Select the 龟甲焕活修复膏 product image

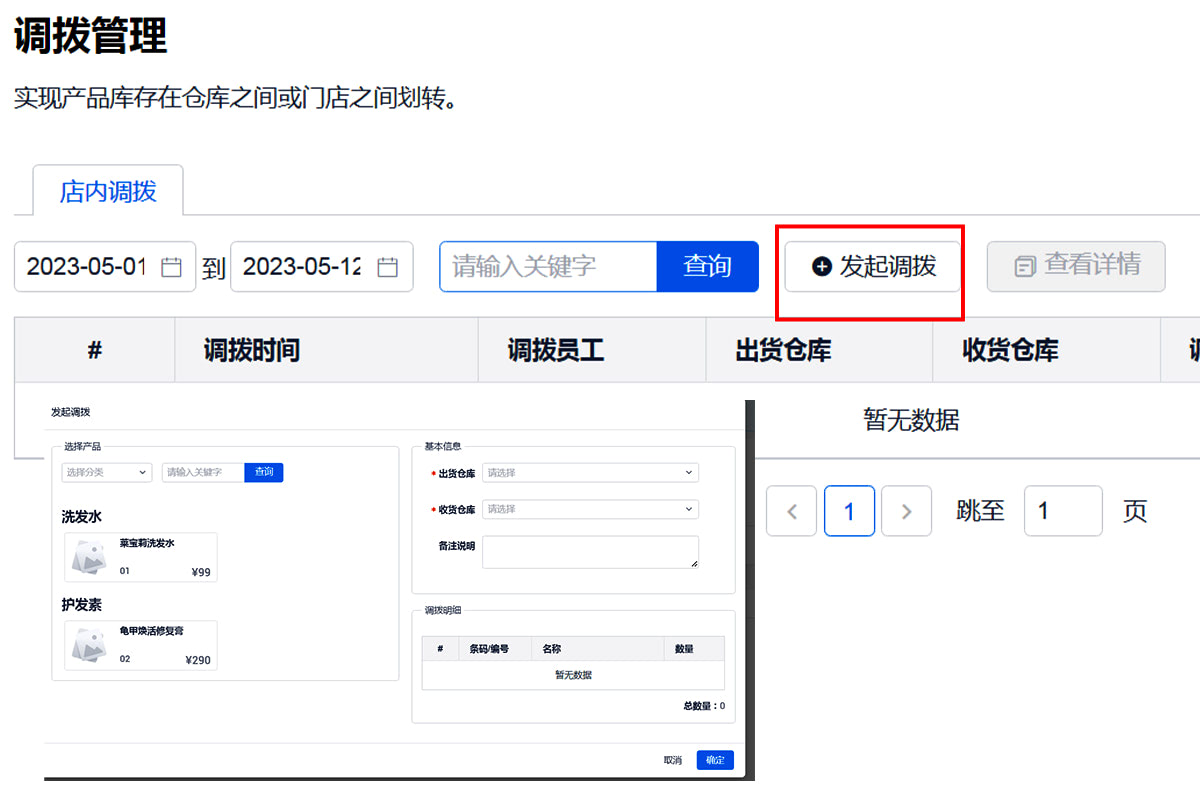click(x=89, y=646)
